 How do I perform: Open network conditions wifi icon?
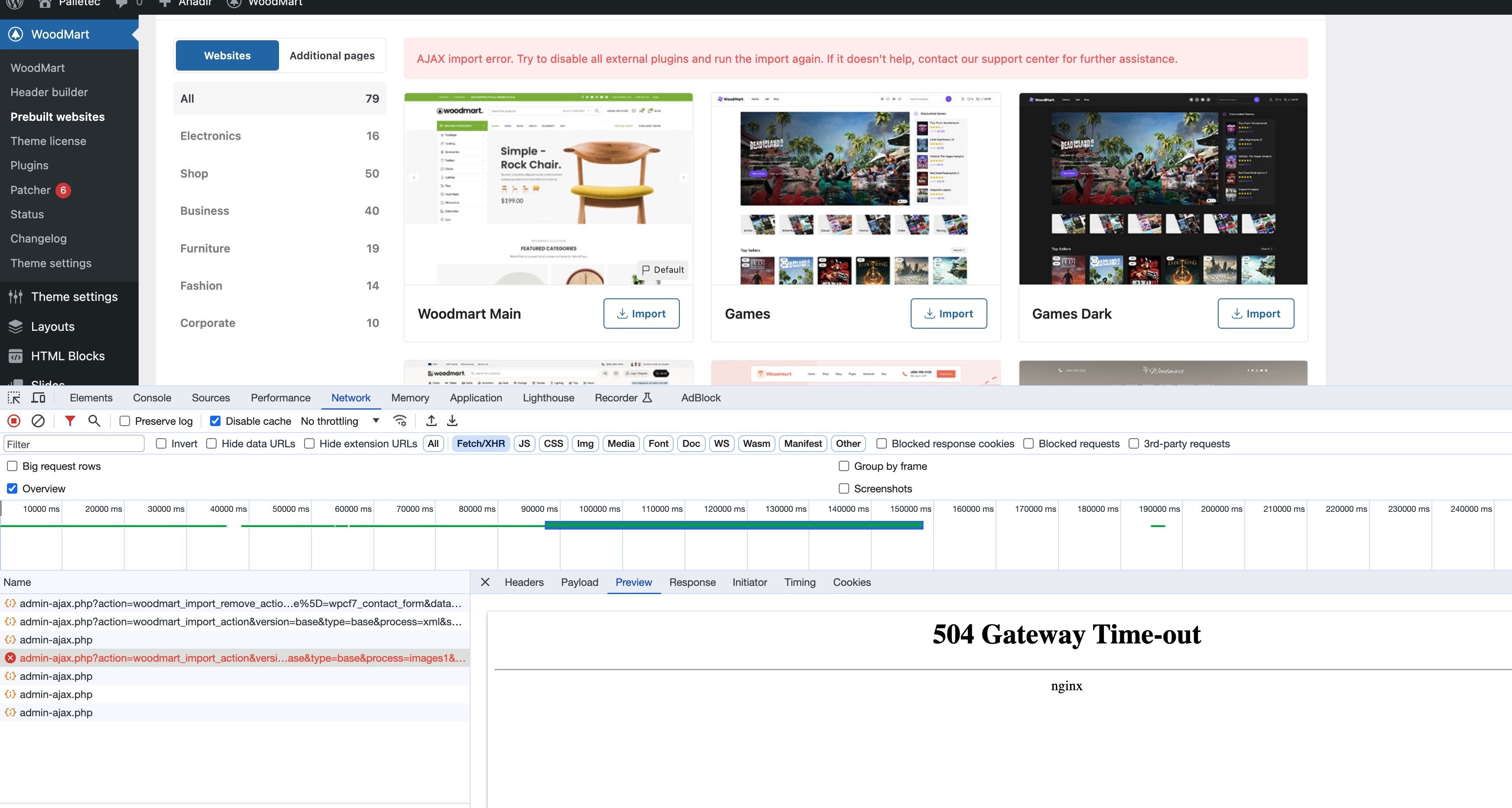click(x=400, y=421)
